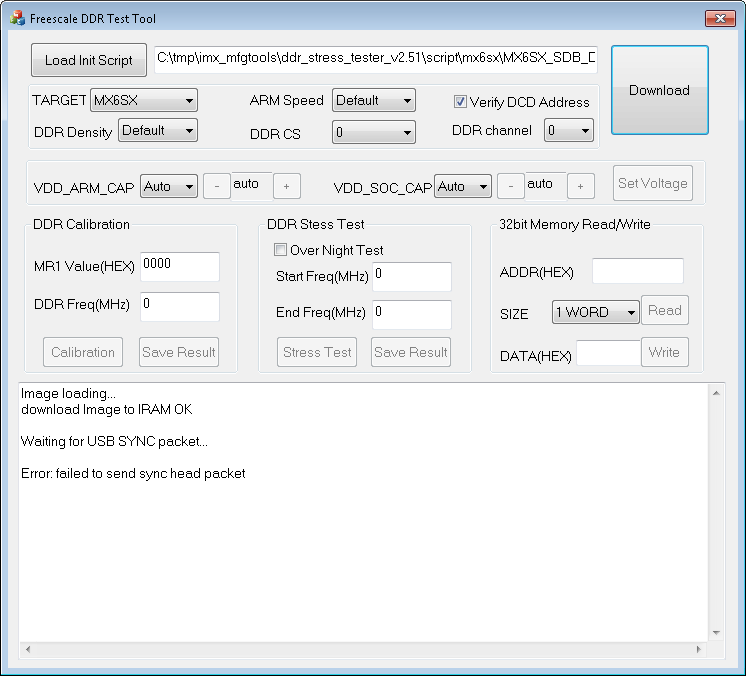Click Save Result under DDR Calibration

point(179,352)
